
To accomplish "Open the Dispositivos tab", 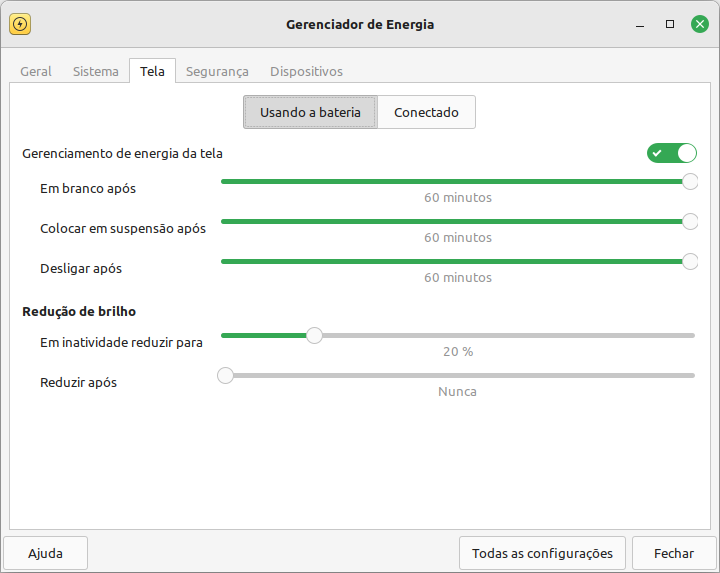I will tap(306, 72).
